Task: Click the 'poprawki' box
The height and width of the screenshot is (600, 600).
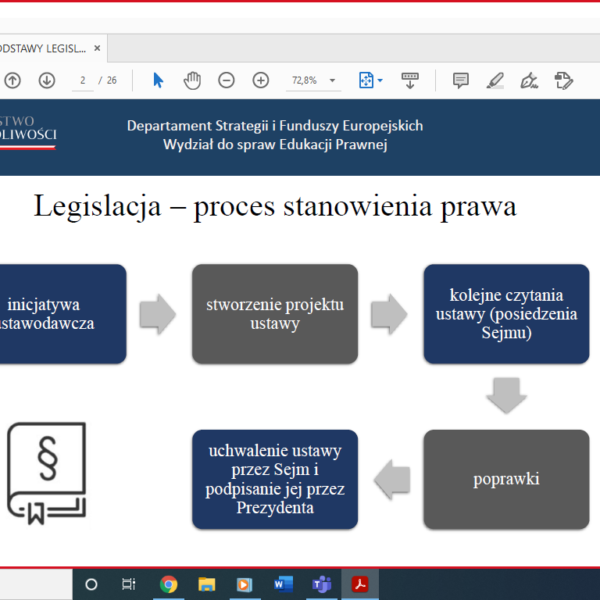Action: [506, 479]
